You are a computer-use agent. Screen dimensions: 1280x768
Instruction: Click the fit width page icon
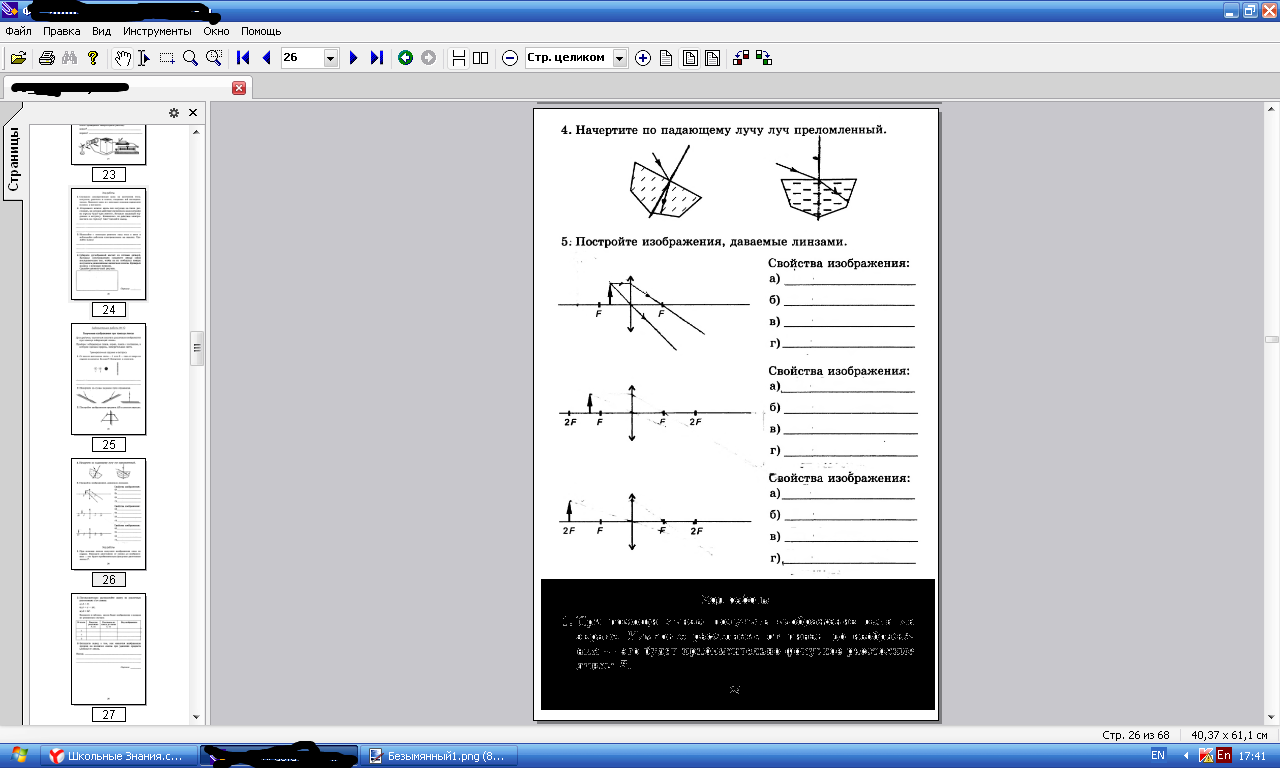(x=713, y=58)
